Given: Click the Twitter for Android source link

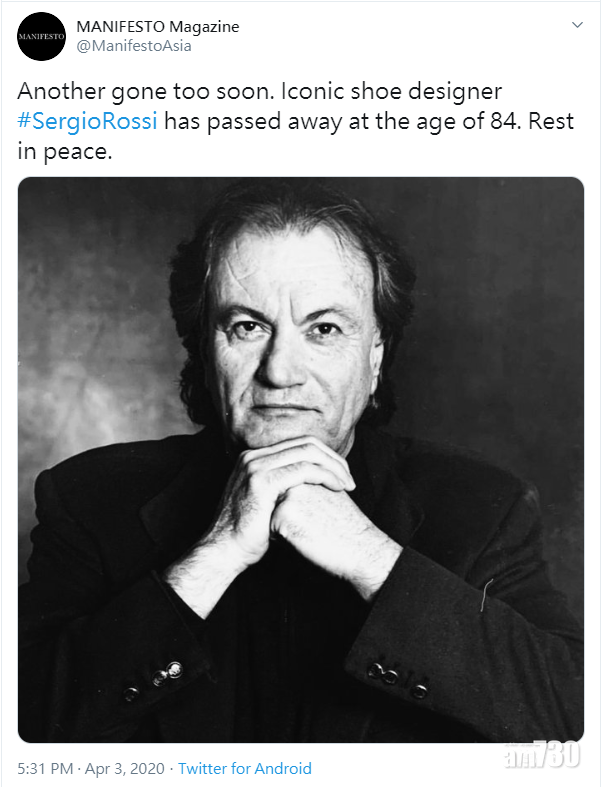Looking at the screenshot, I should click(245, 769).
